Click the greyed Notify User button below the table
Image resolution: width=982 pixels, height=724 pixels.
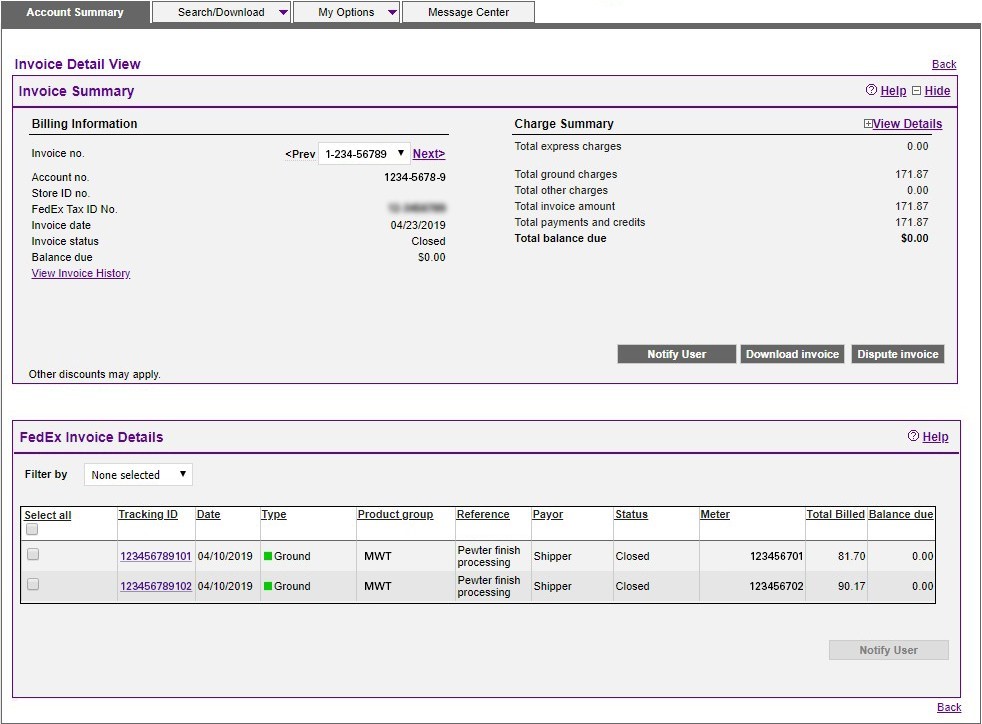pyautogui.click(x=889, y=650)
